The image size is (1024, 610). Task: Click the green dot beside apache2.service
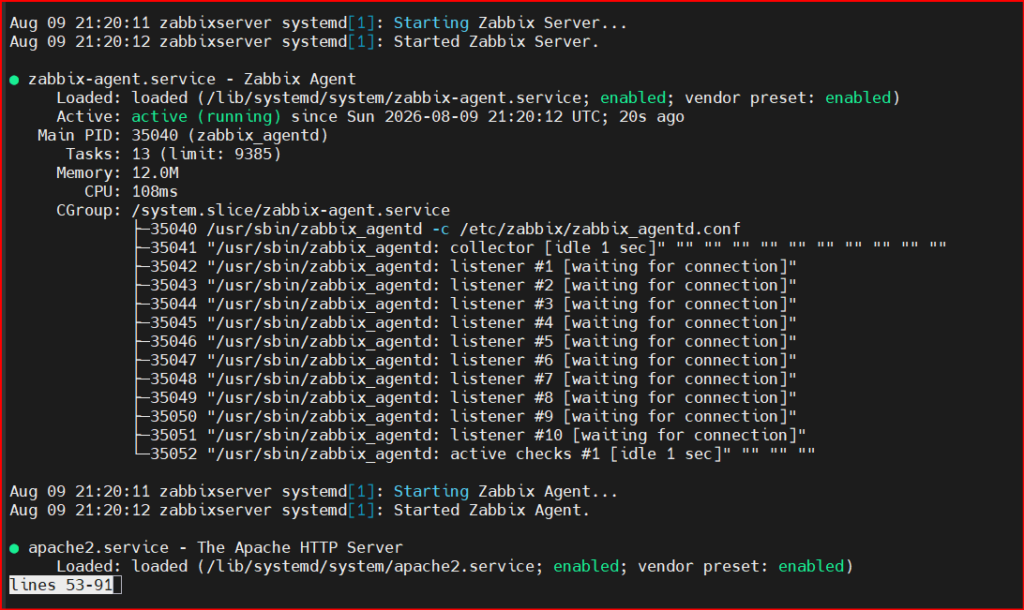pyautogui.click(x=14, y=549)
